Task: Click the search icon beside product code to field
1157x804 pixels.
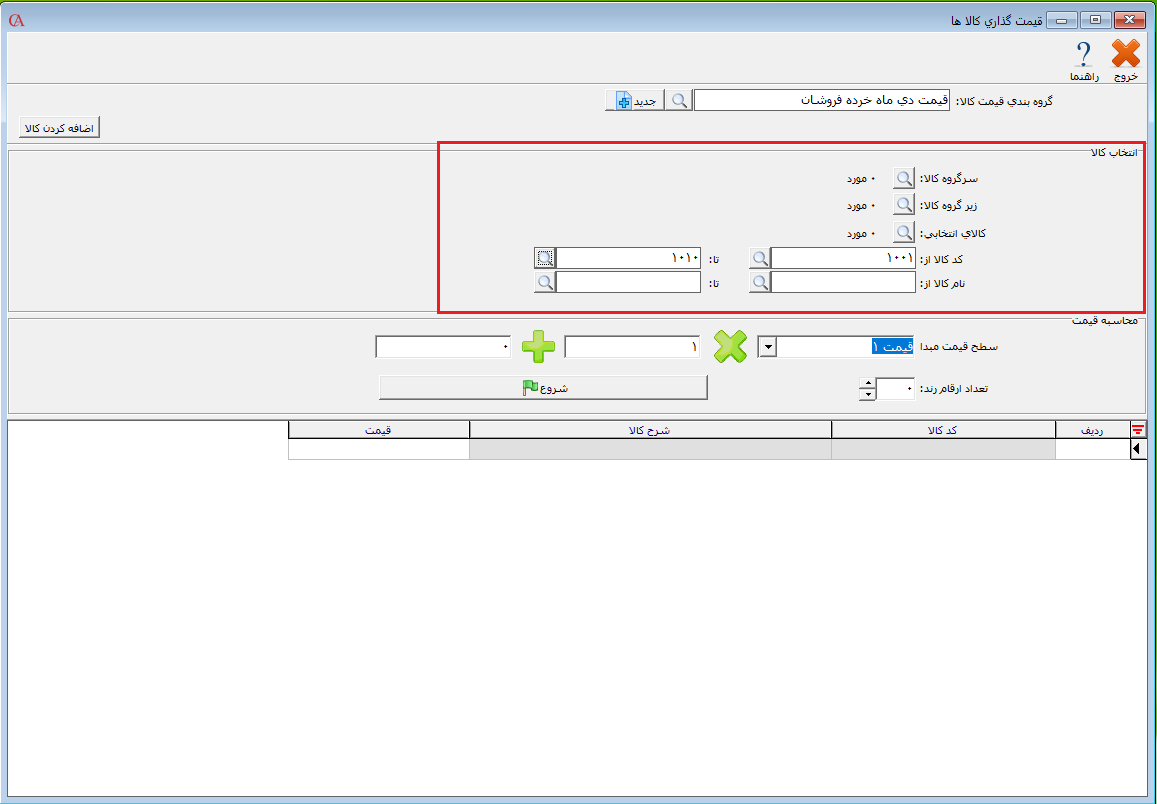Action: click(x=544, y=258)
